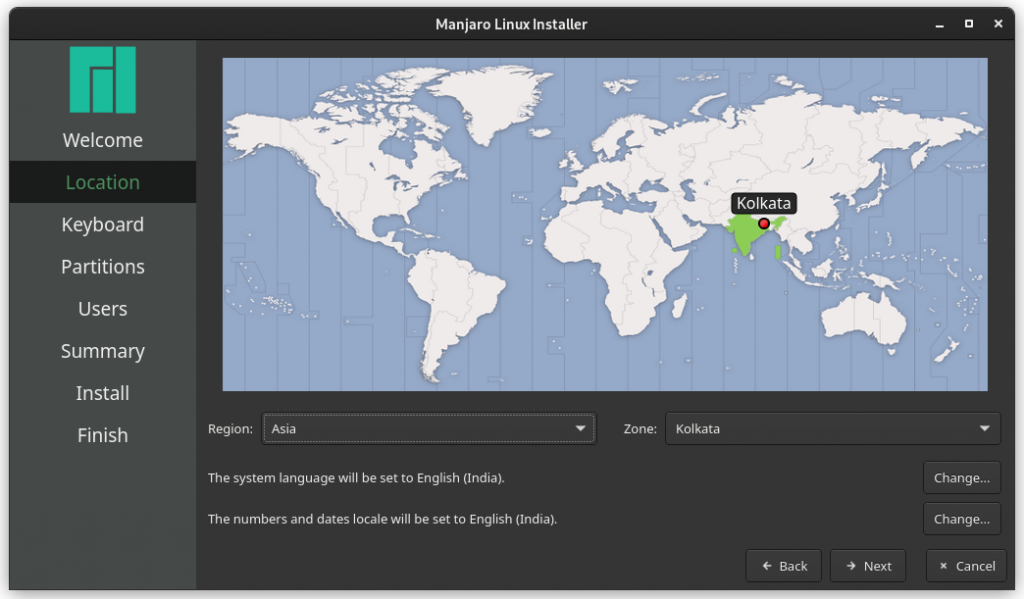1024x599 pixels.
Task: Open the Users step
Action: coord(102,308)
